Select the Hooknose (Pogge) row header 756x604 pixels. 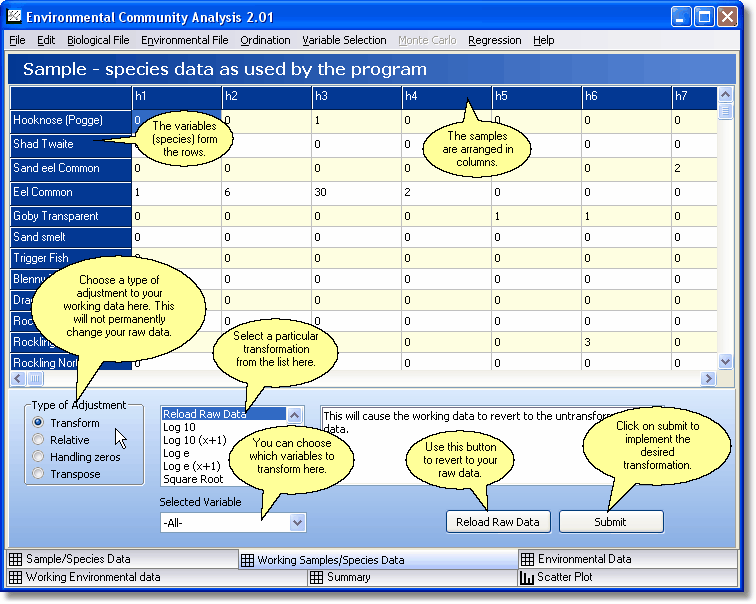tap(71, 121)
